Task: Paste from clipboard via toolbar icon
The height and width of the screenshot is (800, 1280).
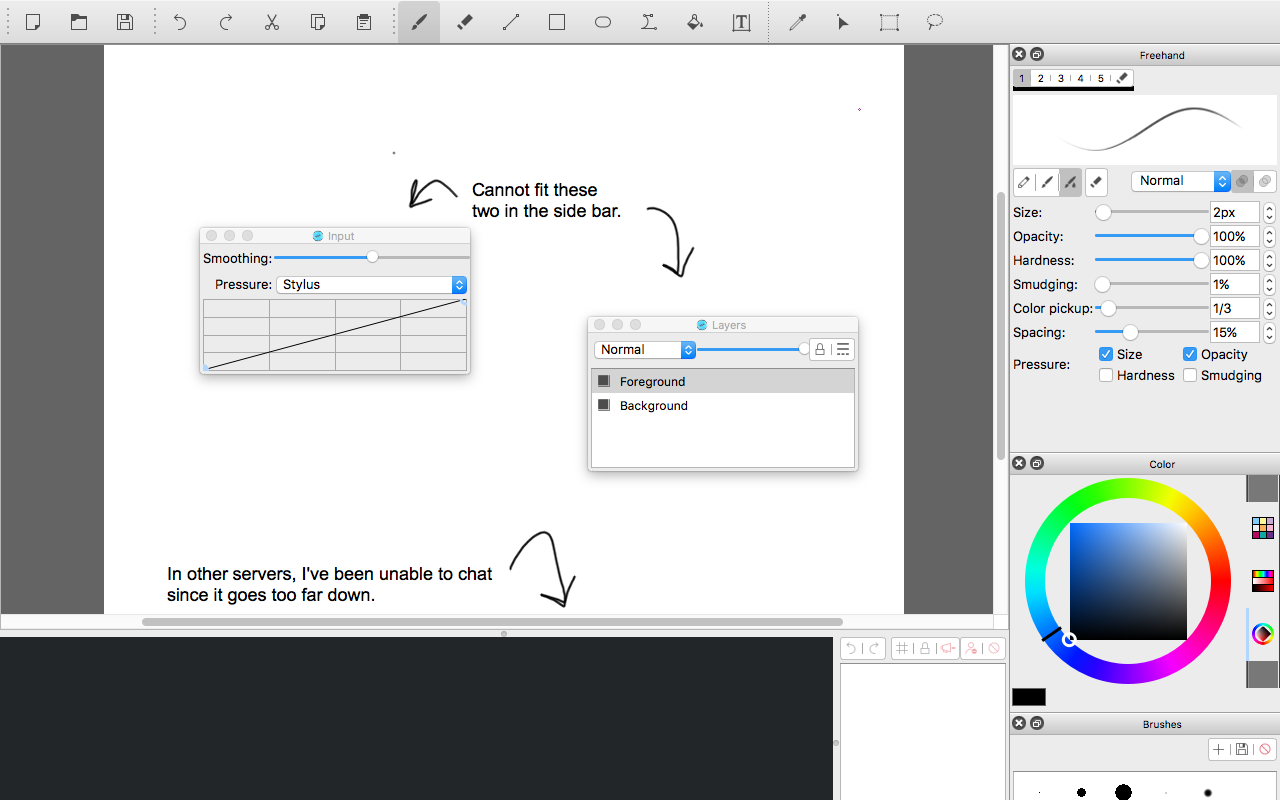Action: click(x=364, y=22)
